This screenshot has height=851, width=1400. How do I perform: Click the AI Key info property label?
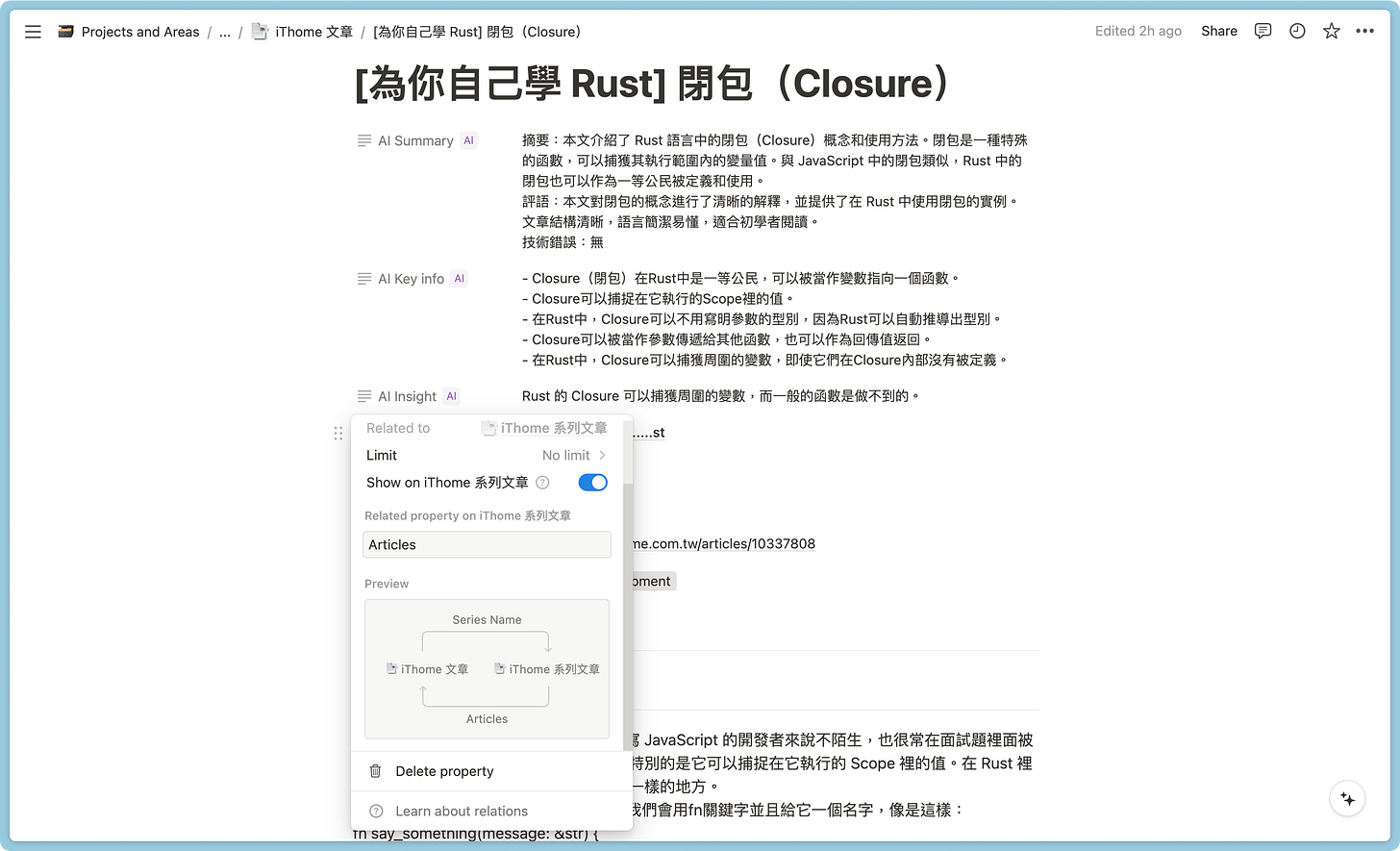411,279
